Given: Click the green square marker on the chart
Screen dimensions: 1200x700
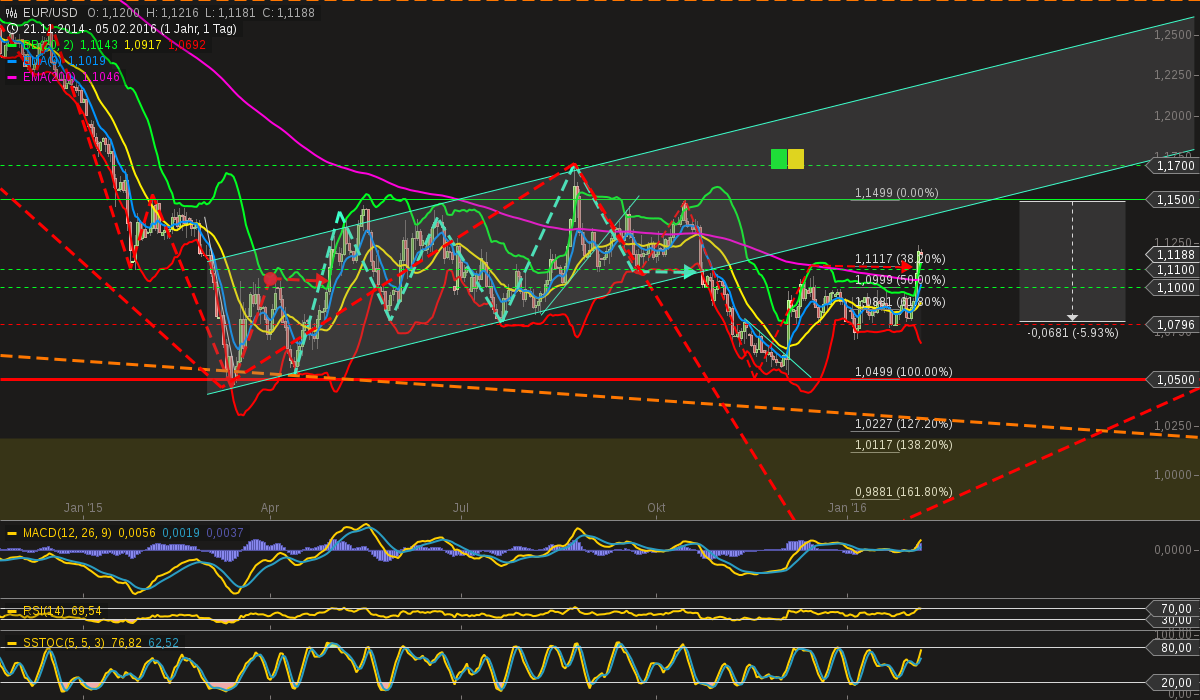Looking at the screenshot, I should (x=779, y=158).
